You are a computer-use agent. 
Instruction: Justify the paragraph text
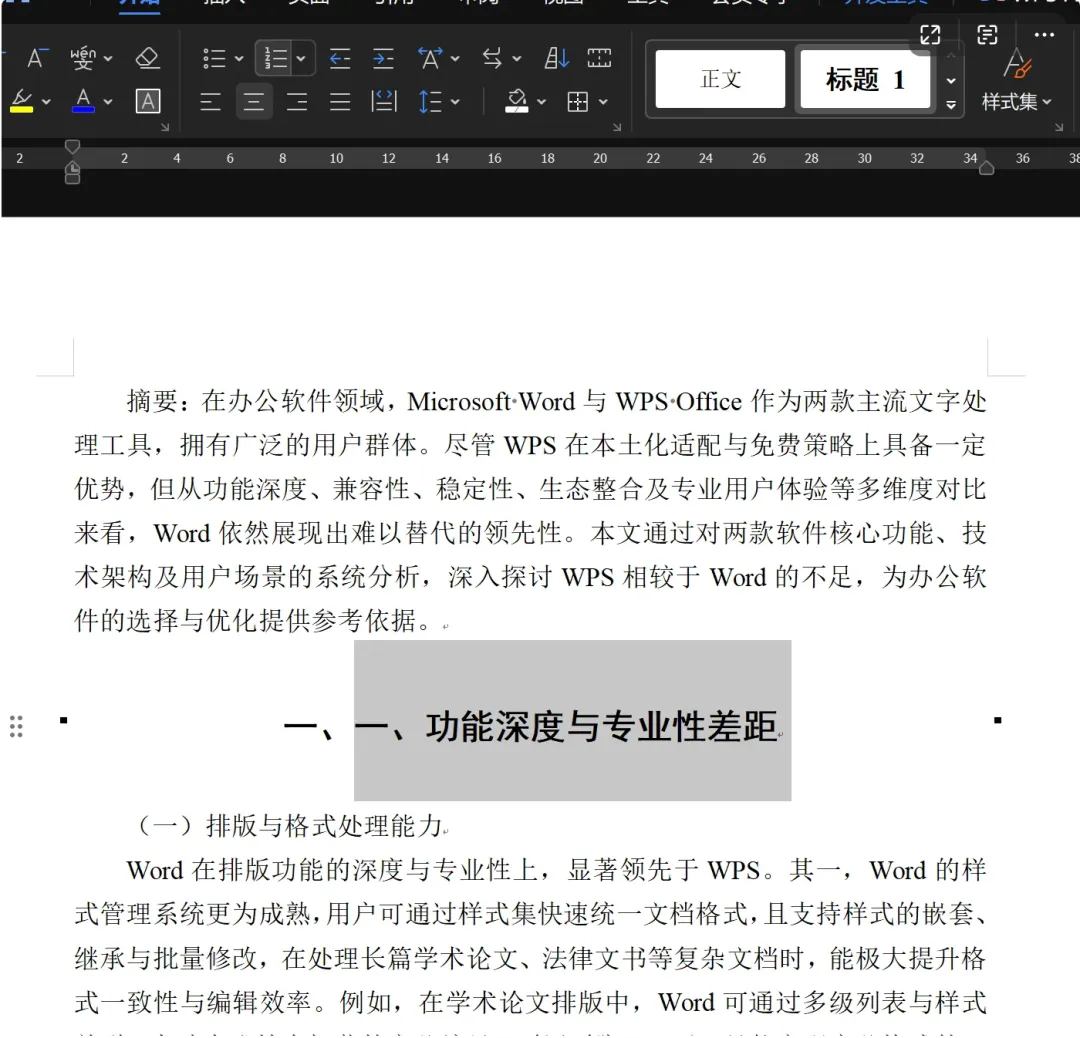tap(340, 102)
